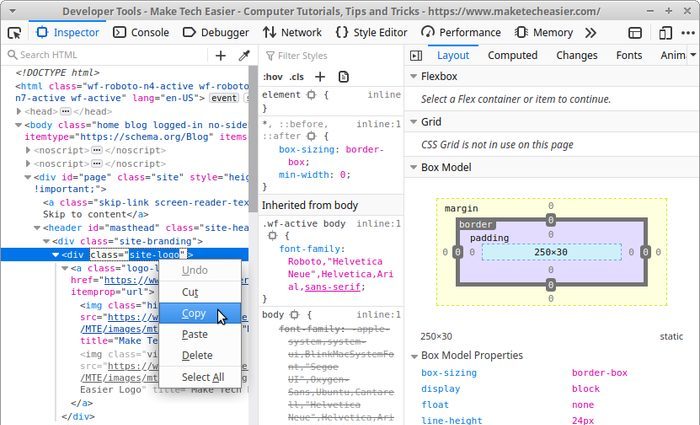
Task: Collapse the Box Model Properties section
Action: click(x=414, y=356)
